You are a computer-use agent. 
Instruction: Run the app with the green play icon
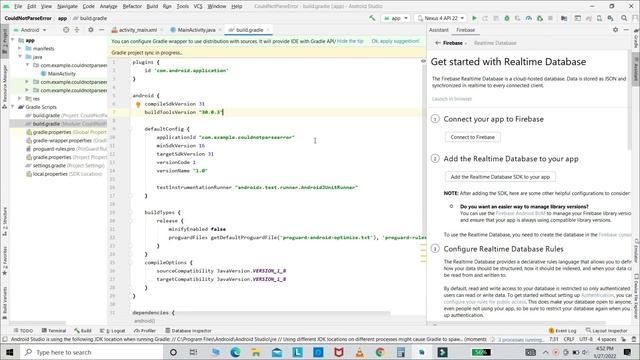click(474, 18)
